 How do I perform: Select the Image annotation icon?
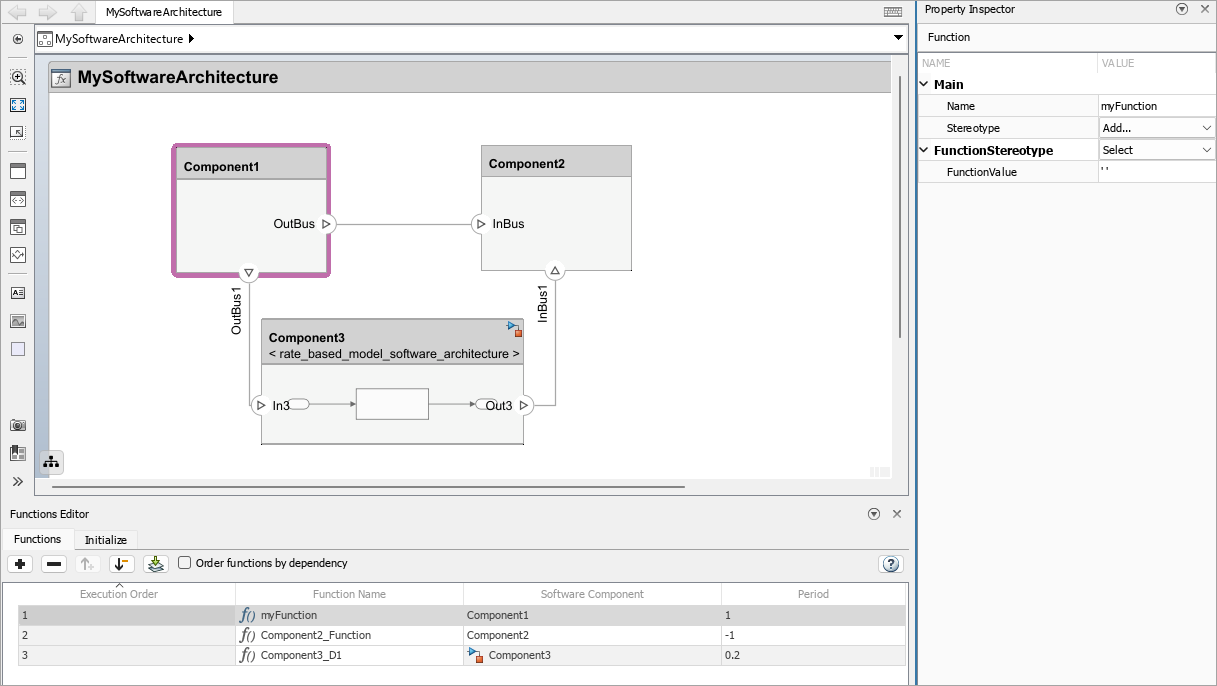(x=17, y=321)
